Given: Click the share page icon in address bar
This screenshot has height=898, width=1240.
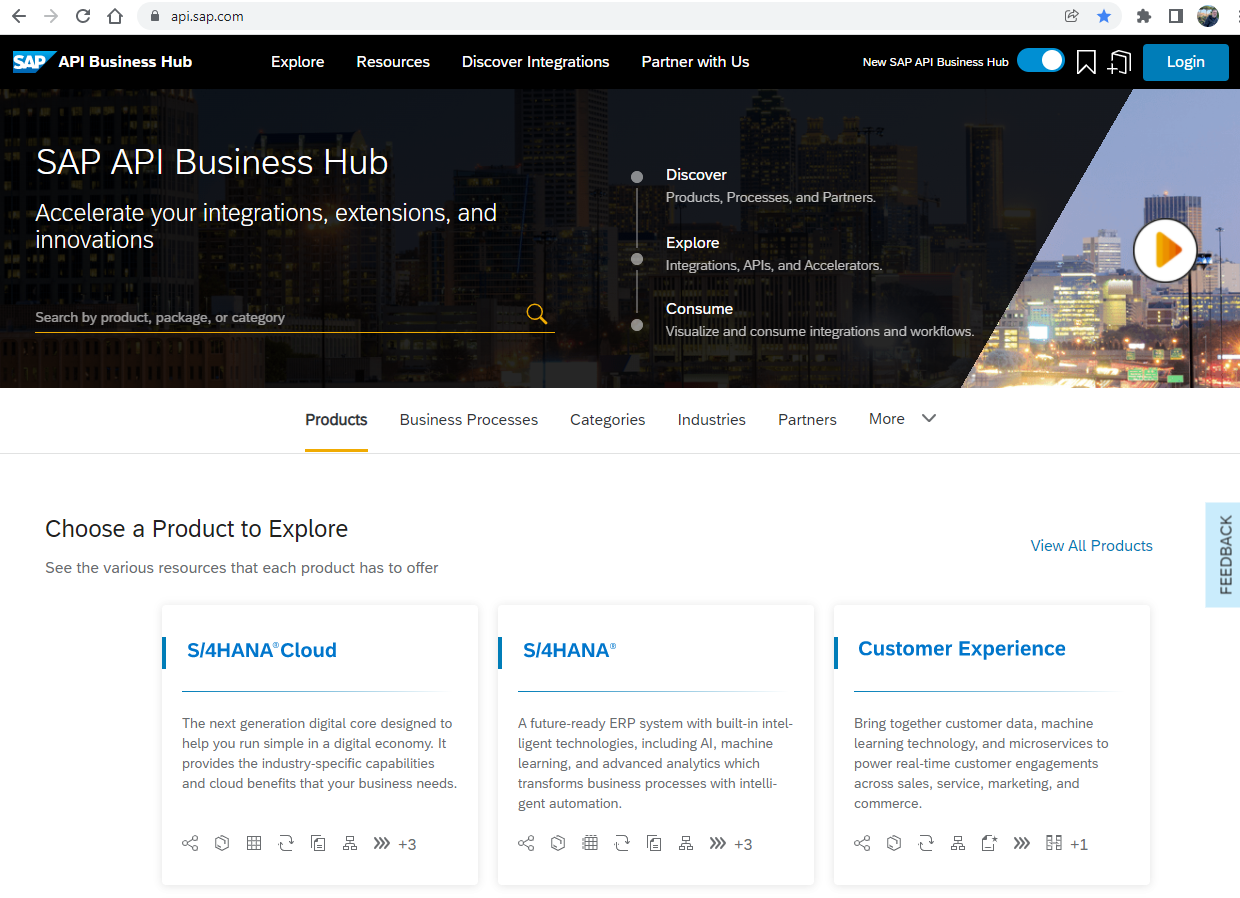Looking at the screenshot, I should click(1072, 16).
